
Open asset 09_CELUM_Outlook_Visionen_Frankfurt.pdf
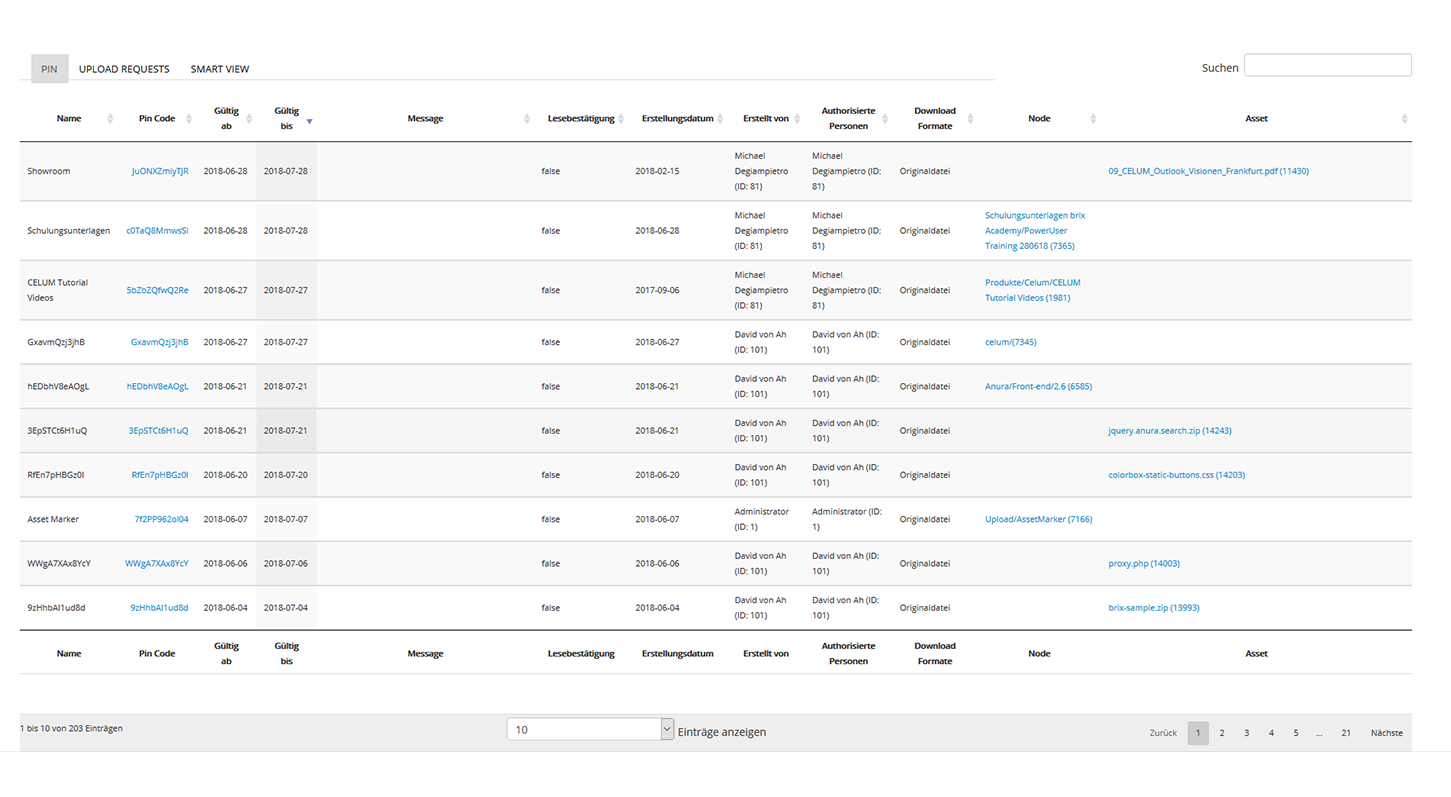click(x=1208, y=171)
